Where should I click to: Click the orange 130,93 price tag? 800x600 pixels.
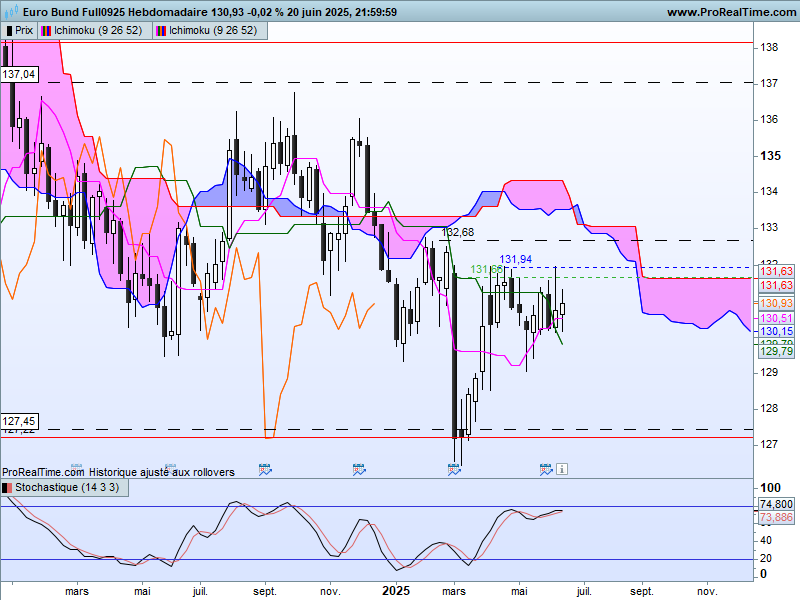click(777, 304)
